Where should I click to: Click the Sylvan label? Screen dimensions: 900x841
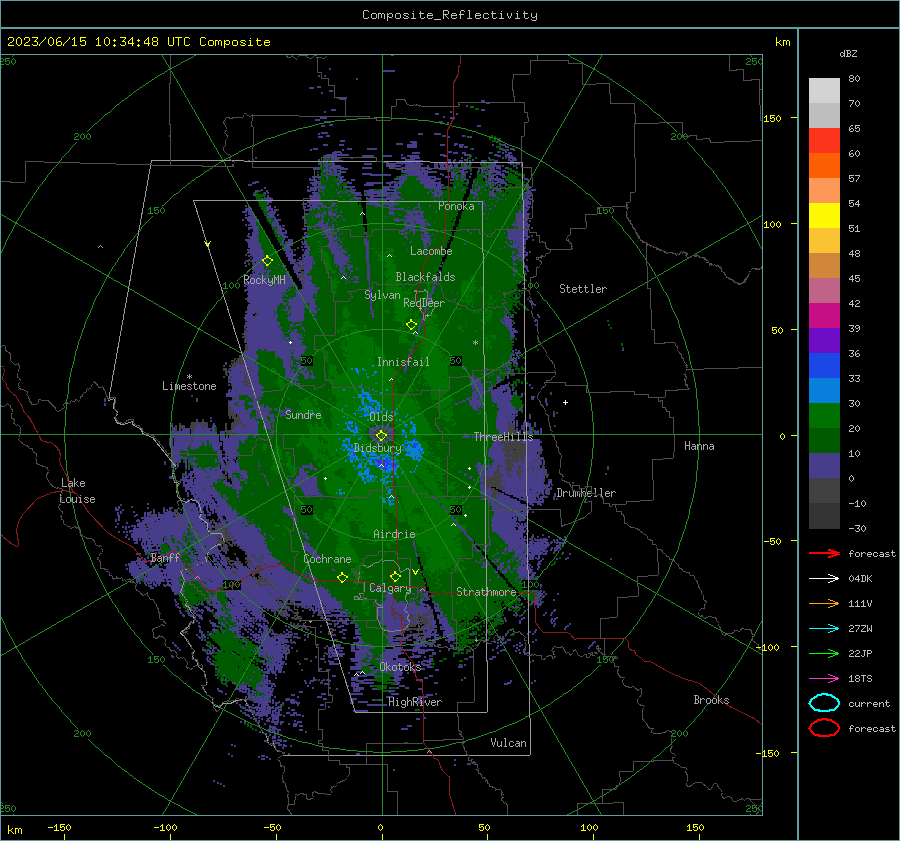click(382, 295)
